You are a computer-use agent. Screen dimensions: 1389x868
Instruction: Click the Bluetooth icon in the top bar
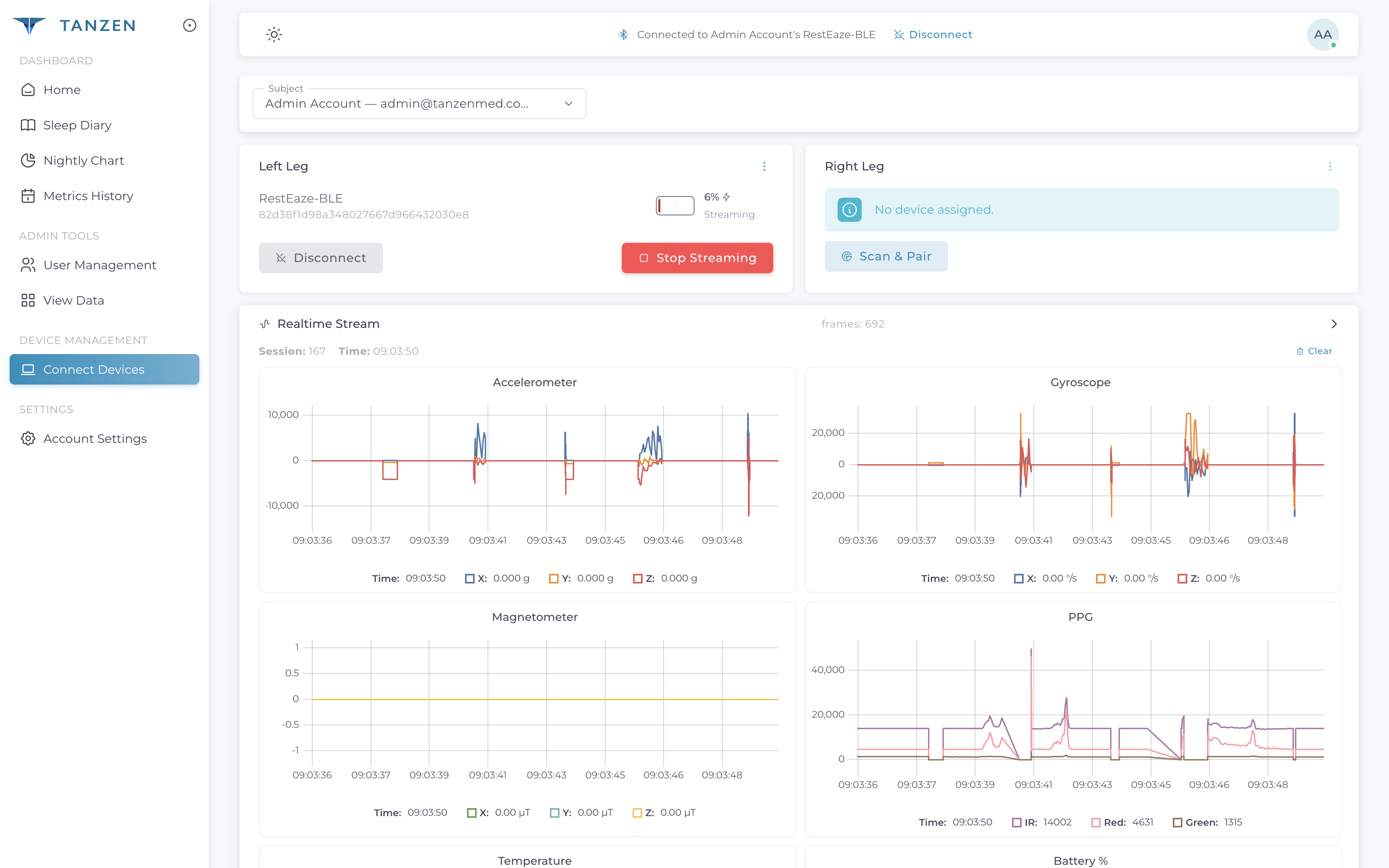623,35
